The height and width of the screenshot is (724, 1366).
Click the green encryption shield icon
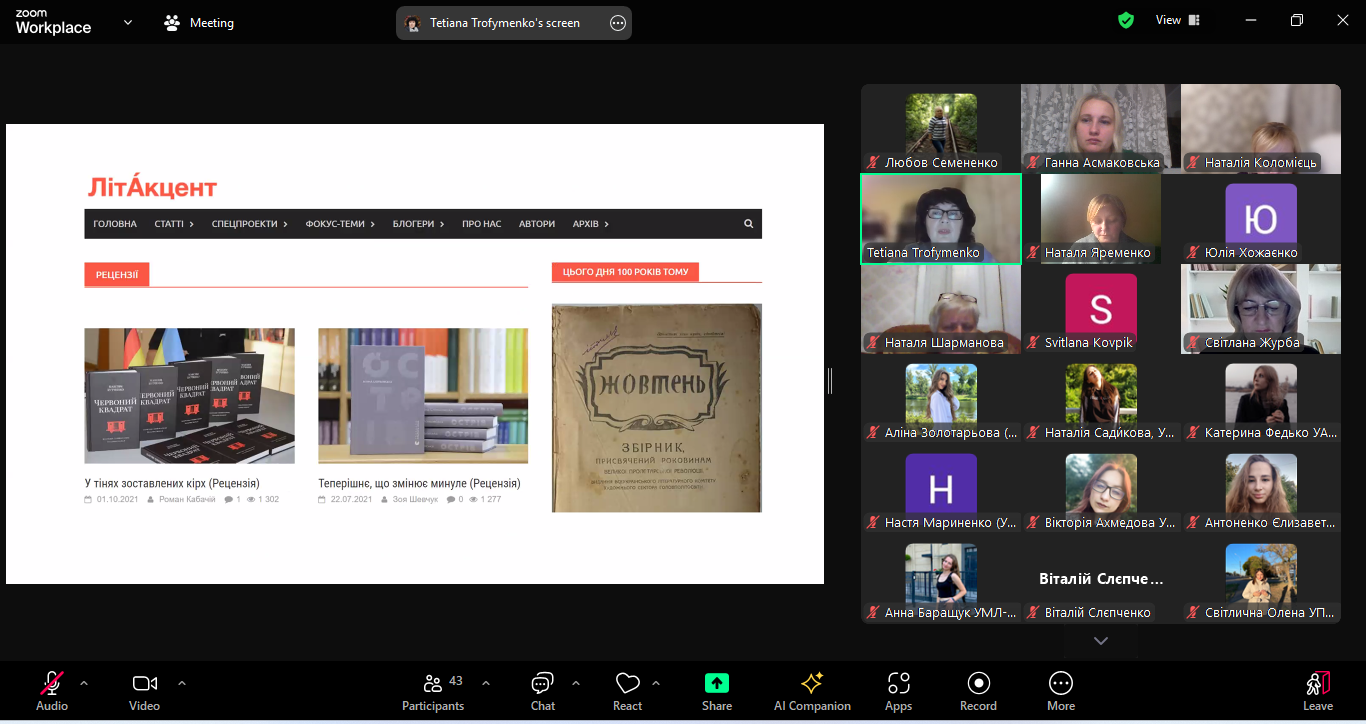[1126, 20]
